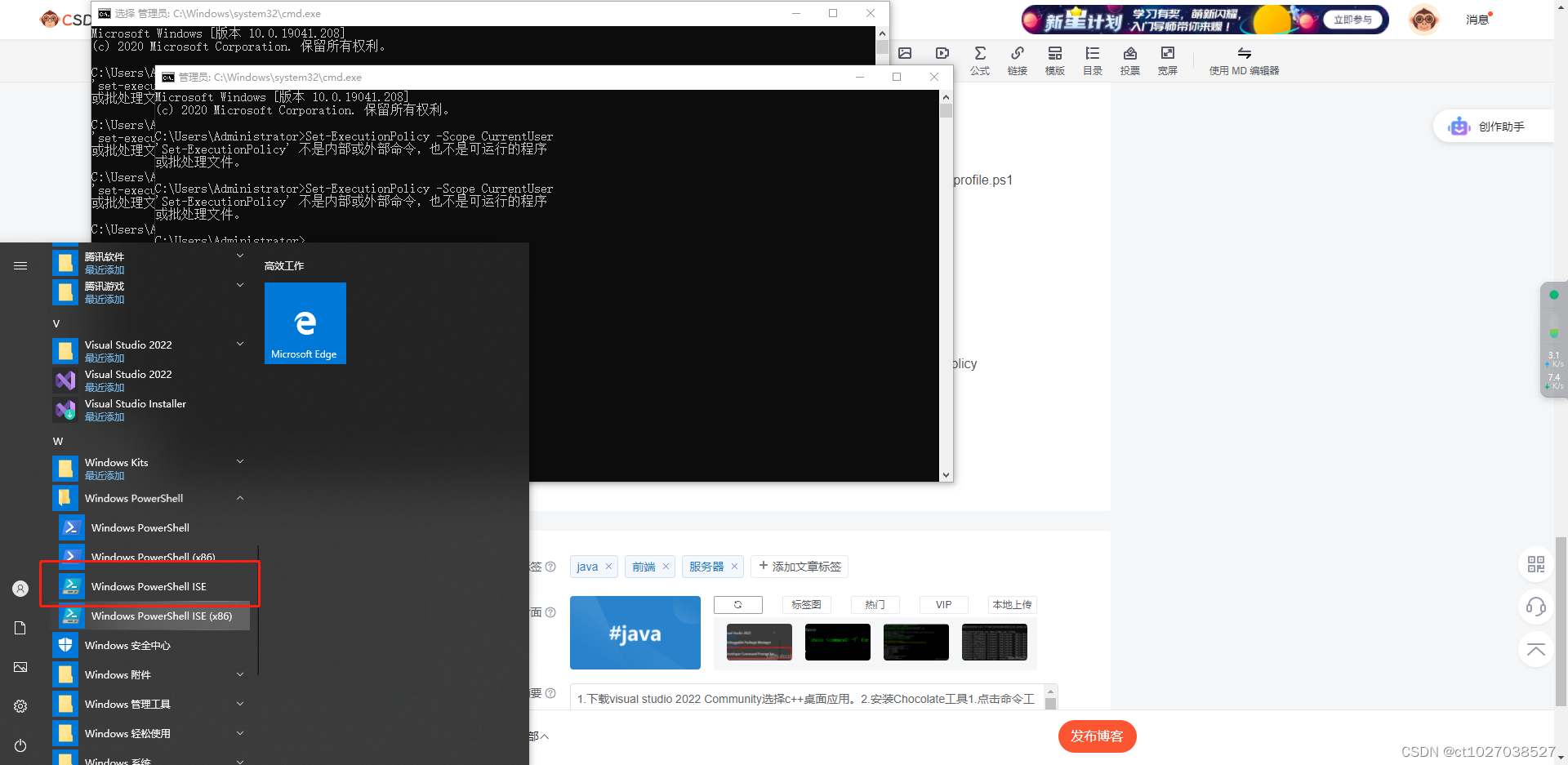Image resolution: width=1568 pixels, height=765 pixels.
Task: Expand the Start menu hamburger
Action: point(20,265)
